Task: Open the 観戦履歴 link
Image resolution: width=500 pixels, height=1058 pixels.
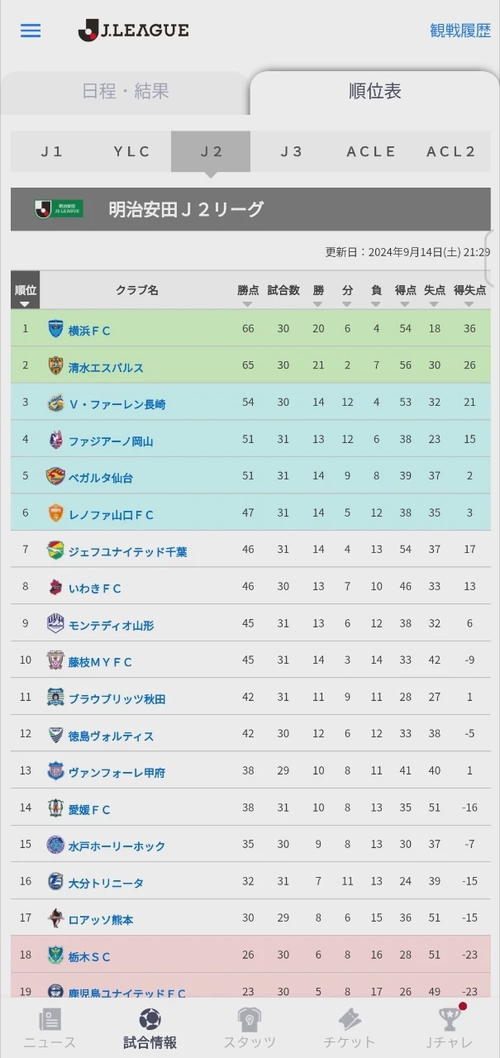Action: [x=460, y=30]
